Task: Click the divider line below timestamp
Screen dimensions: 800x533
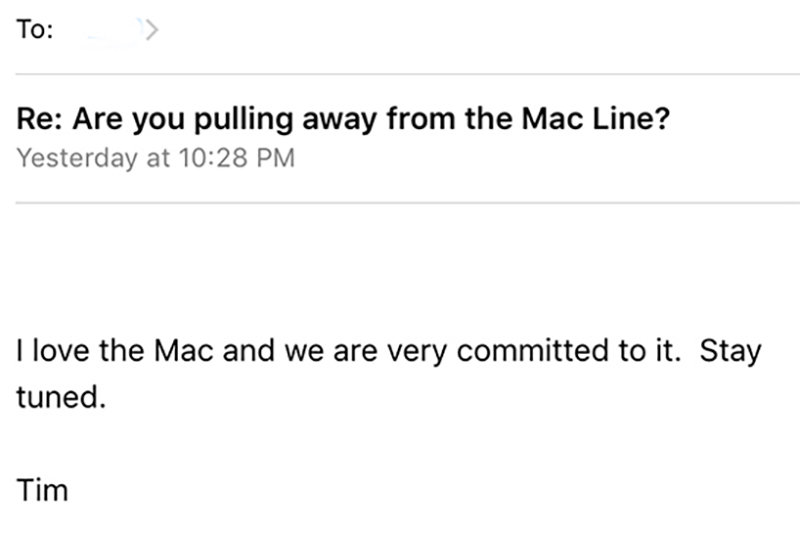Action: tap(400, 202)
